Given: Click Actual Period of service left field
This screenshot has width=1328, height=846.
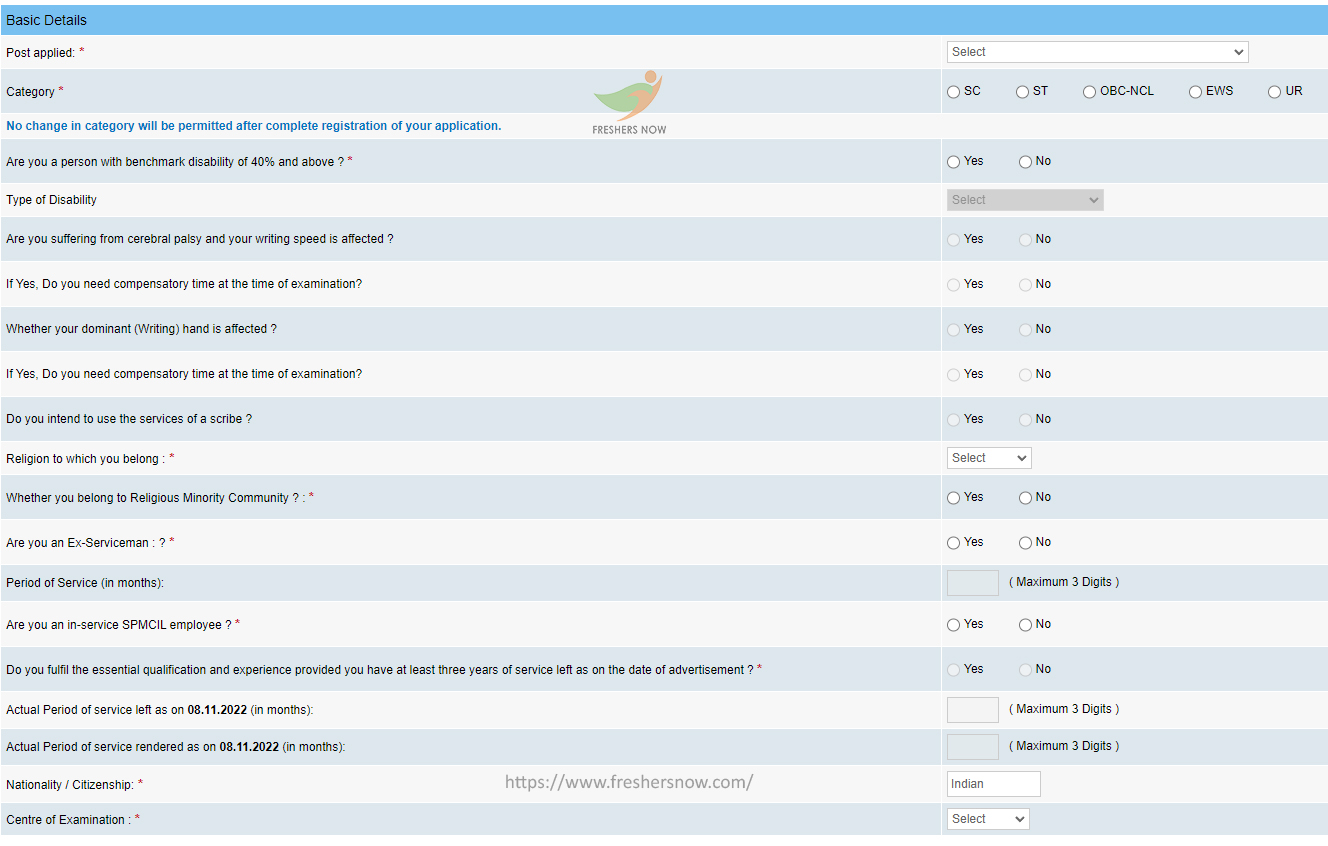Looking at the screenshot, I should (x=973, y=710).
